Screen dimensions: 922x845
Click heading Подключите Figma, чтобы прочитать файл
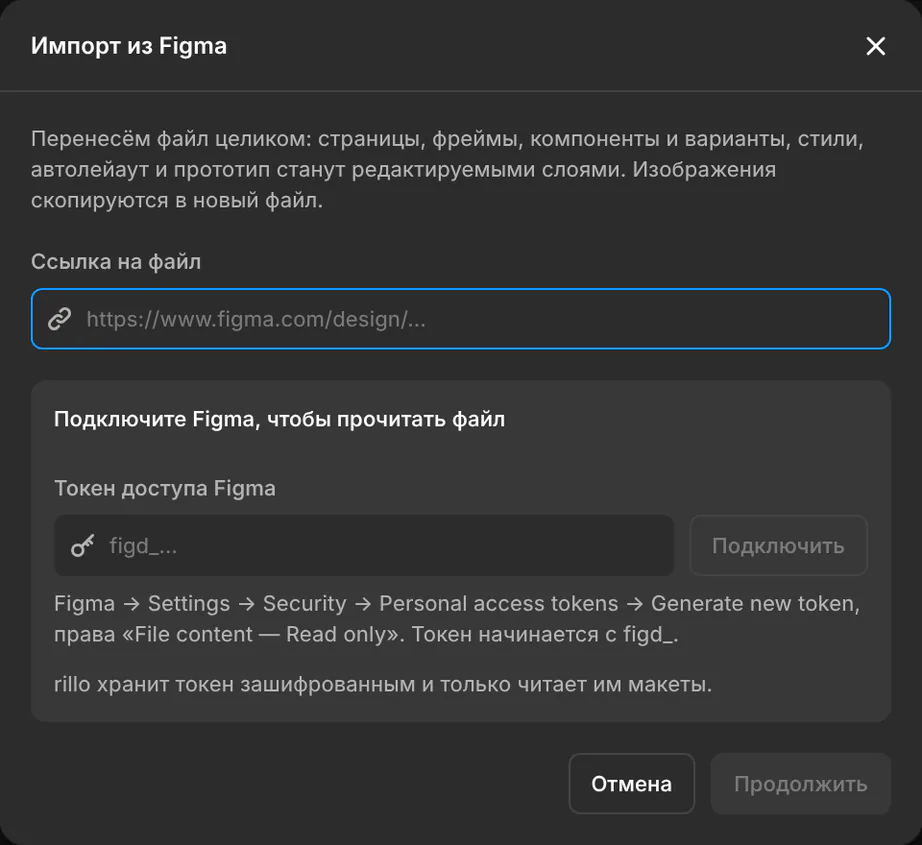point(279,419)
